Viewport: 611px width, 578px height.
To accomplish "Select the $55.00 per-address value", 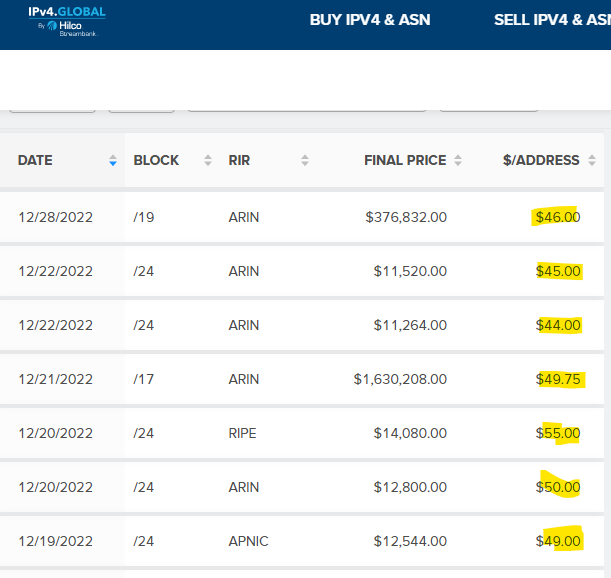I will (558, 433).
